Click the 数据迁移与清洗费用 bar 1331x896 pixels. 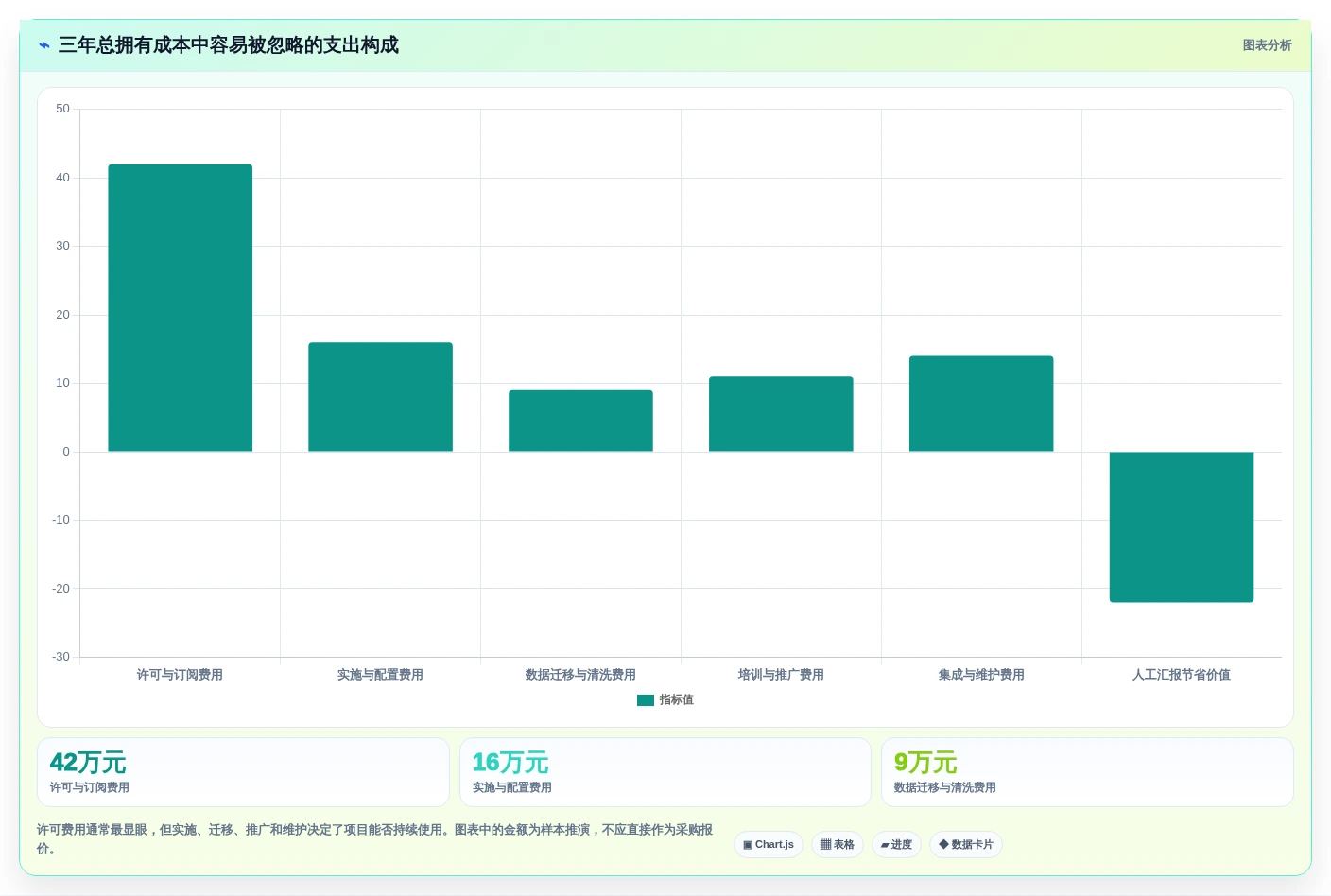(x=580, y=421)
